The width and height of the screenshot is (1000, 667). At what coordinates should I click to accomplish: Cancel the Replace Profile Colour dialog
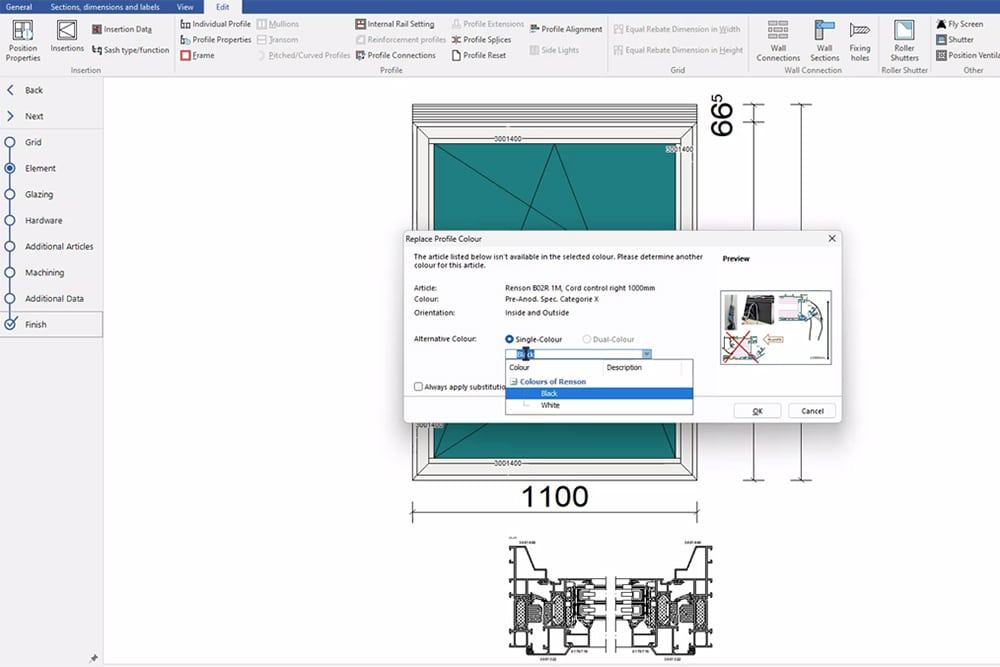point(811,411)
